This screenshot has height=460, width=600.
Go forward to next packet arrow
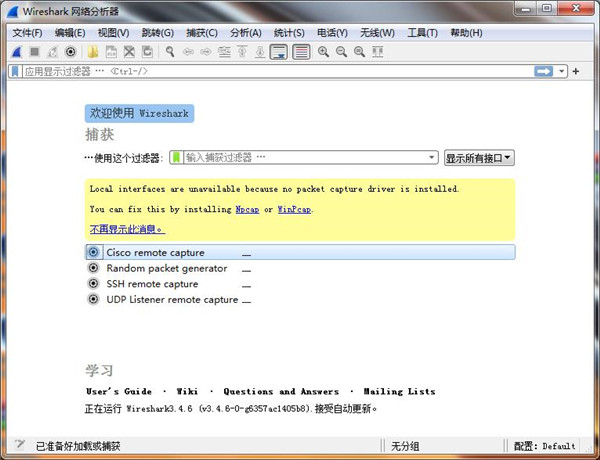[x=206, y=52]
